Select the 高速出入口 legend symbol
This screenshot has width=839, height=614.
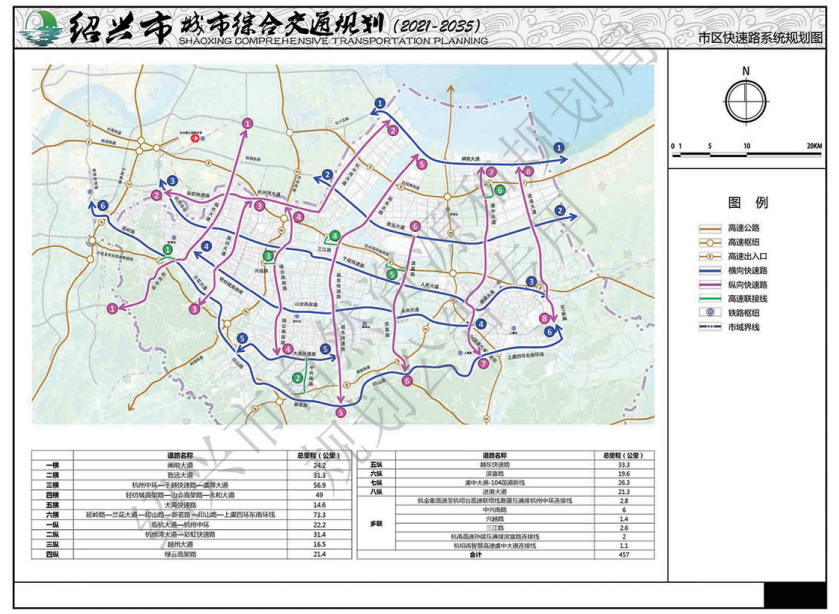(710, 256)
